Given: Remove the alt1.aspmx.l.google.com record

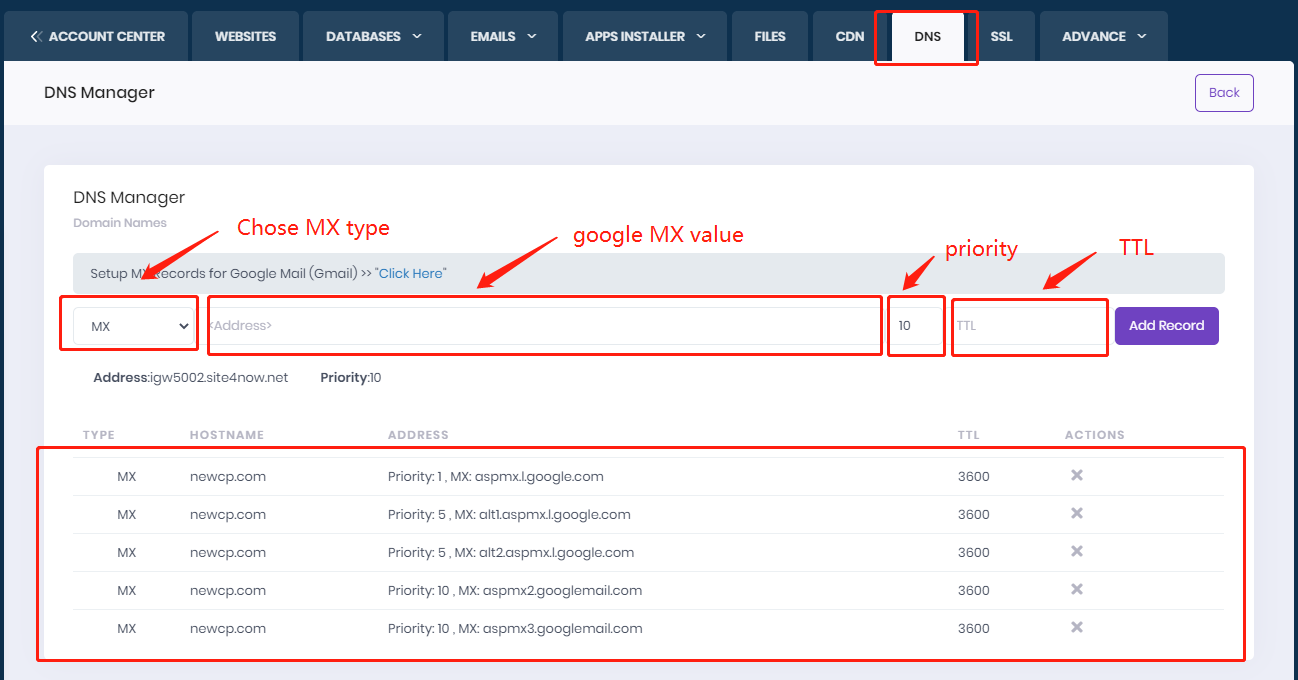Looking at the screenshot, I should tap(1076, 514).
